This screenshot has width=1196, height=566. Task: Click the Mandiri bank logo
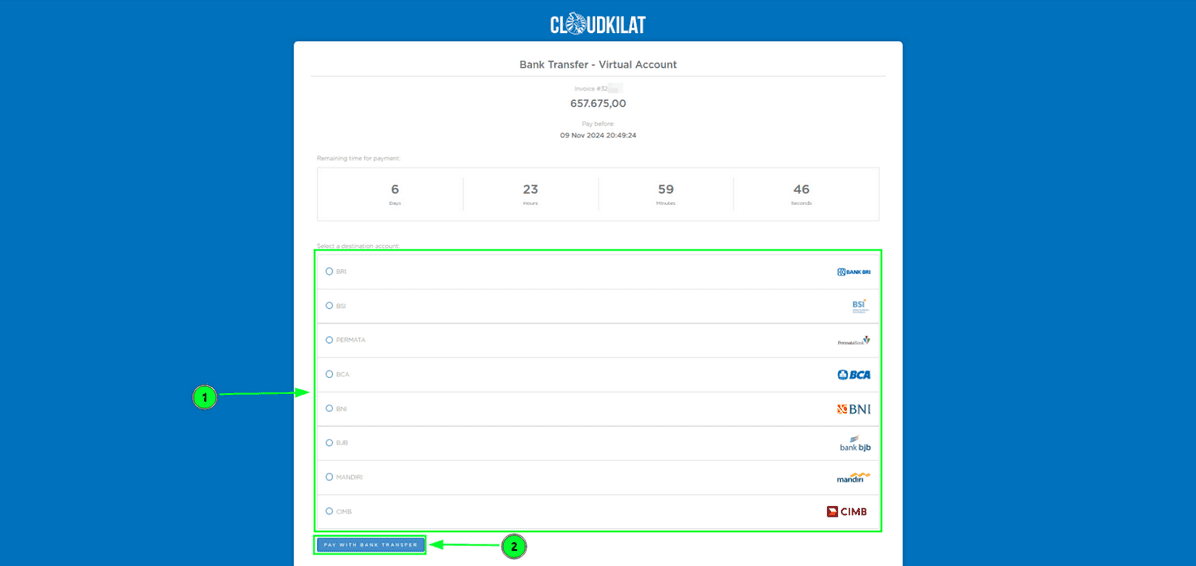[853, 477]
